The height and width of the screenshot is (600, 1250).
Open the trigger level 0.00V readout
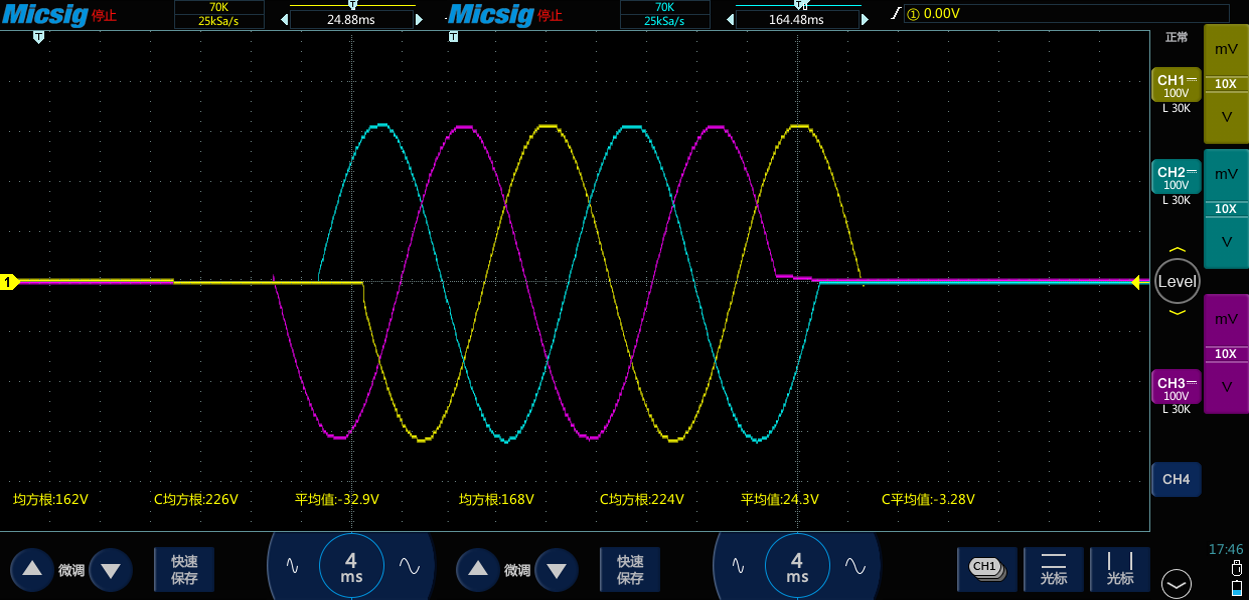pos(1065,13)
